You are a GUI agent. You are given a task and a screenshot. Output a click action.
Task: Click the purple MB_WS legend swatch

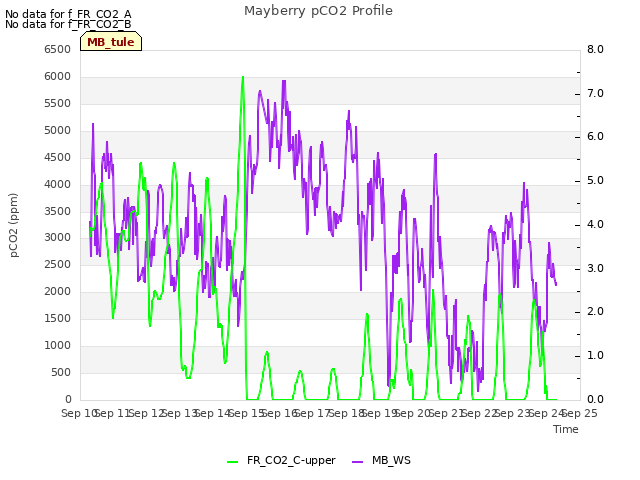357,462
